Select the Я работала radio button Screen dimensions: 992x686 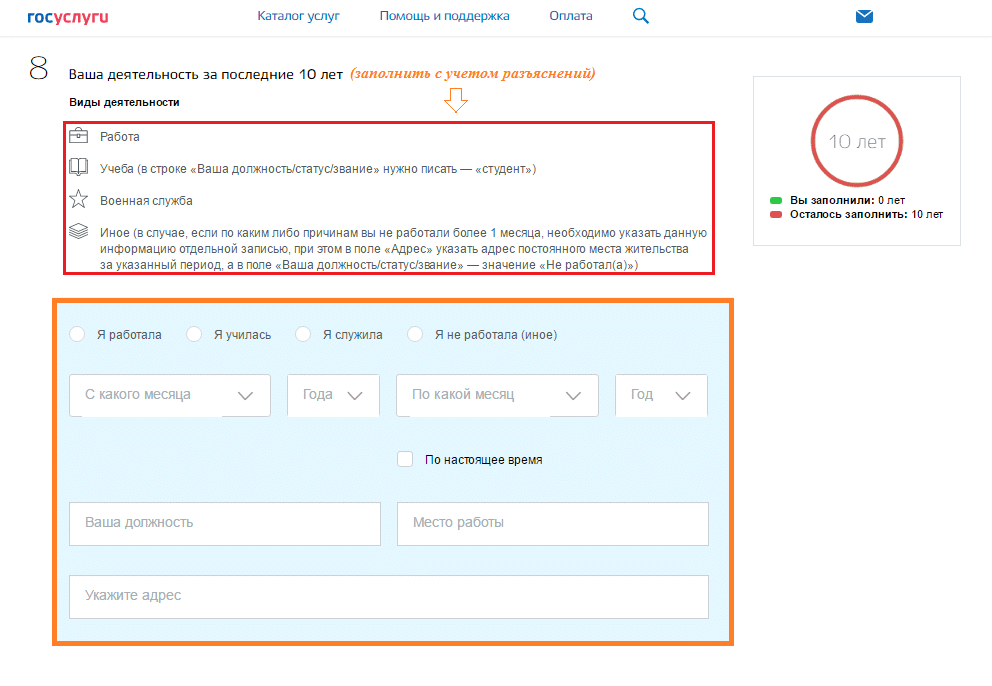coord(77,335)
